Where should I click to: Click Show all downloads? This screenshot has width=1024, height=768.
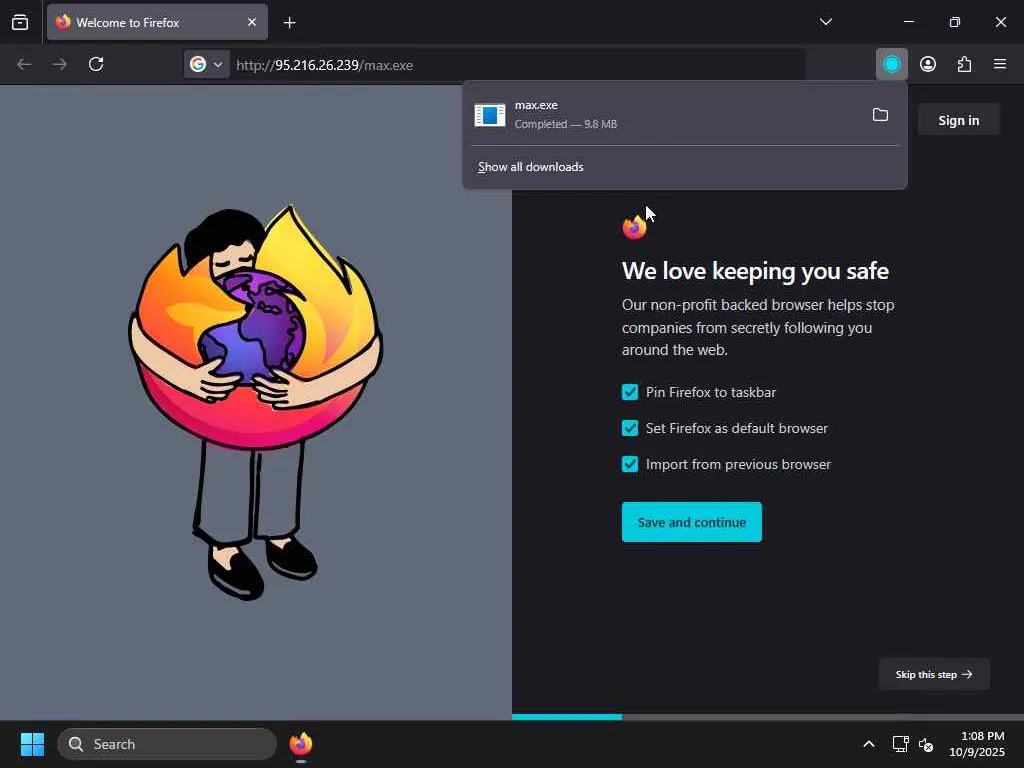[x=530, y=167]
